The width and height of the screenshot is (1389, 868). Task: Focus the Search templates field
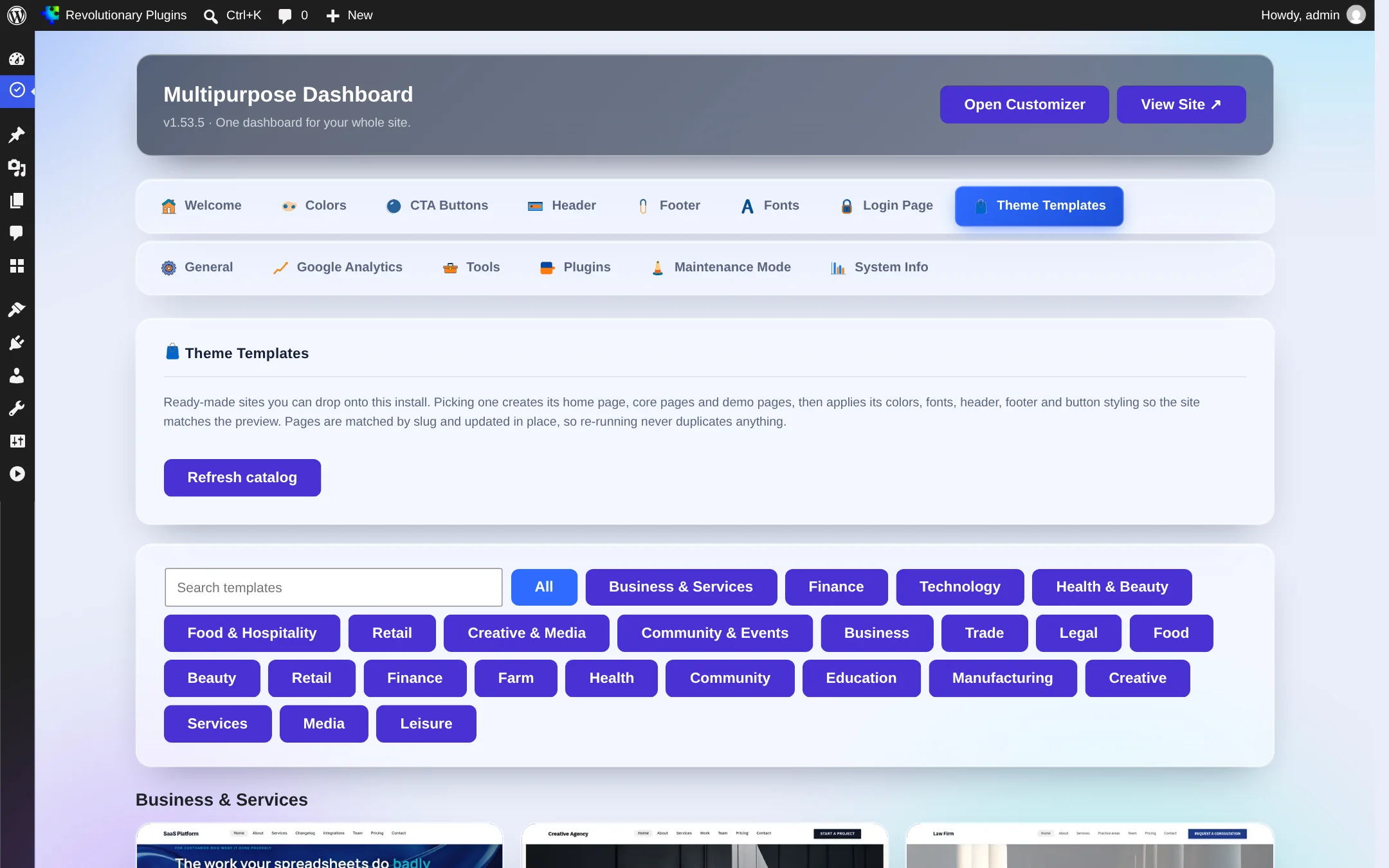[333, 587]
